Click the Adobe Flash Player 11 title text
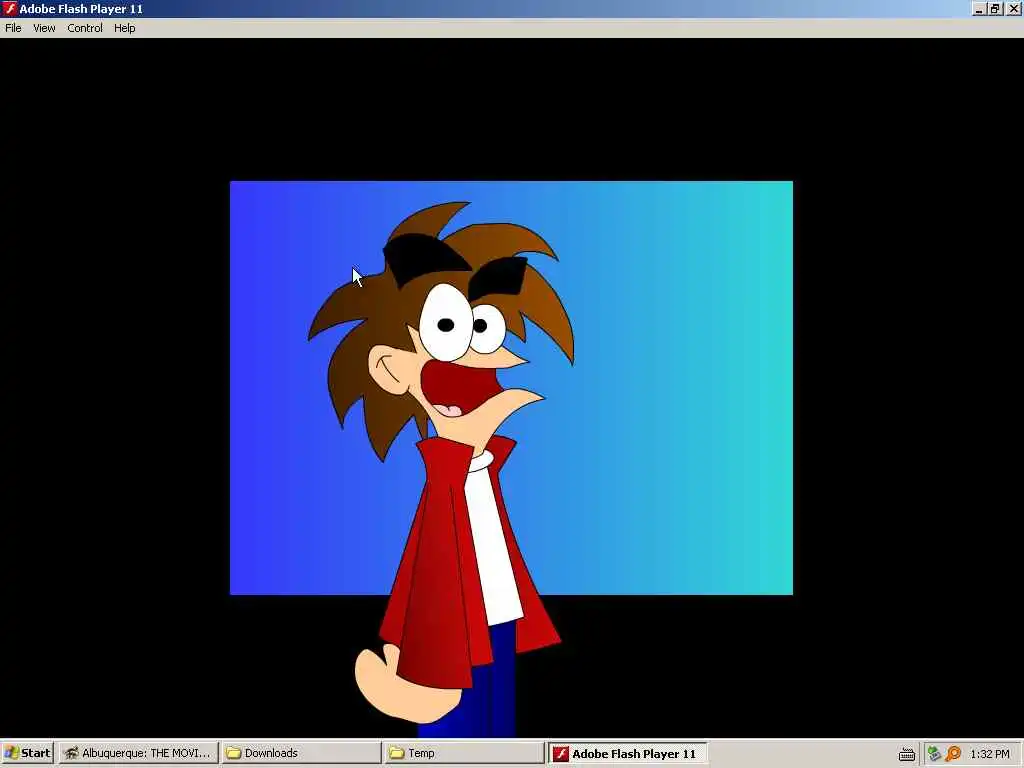1024x768 pixels. click(x=81, y=9)
